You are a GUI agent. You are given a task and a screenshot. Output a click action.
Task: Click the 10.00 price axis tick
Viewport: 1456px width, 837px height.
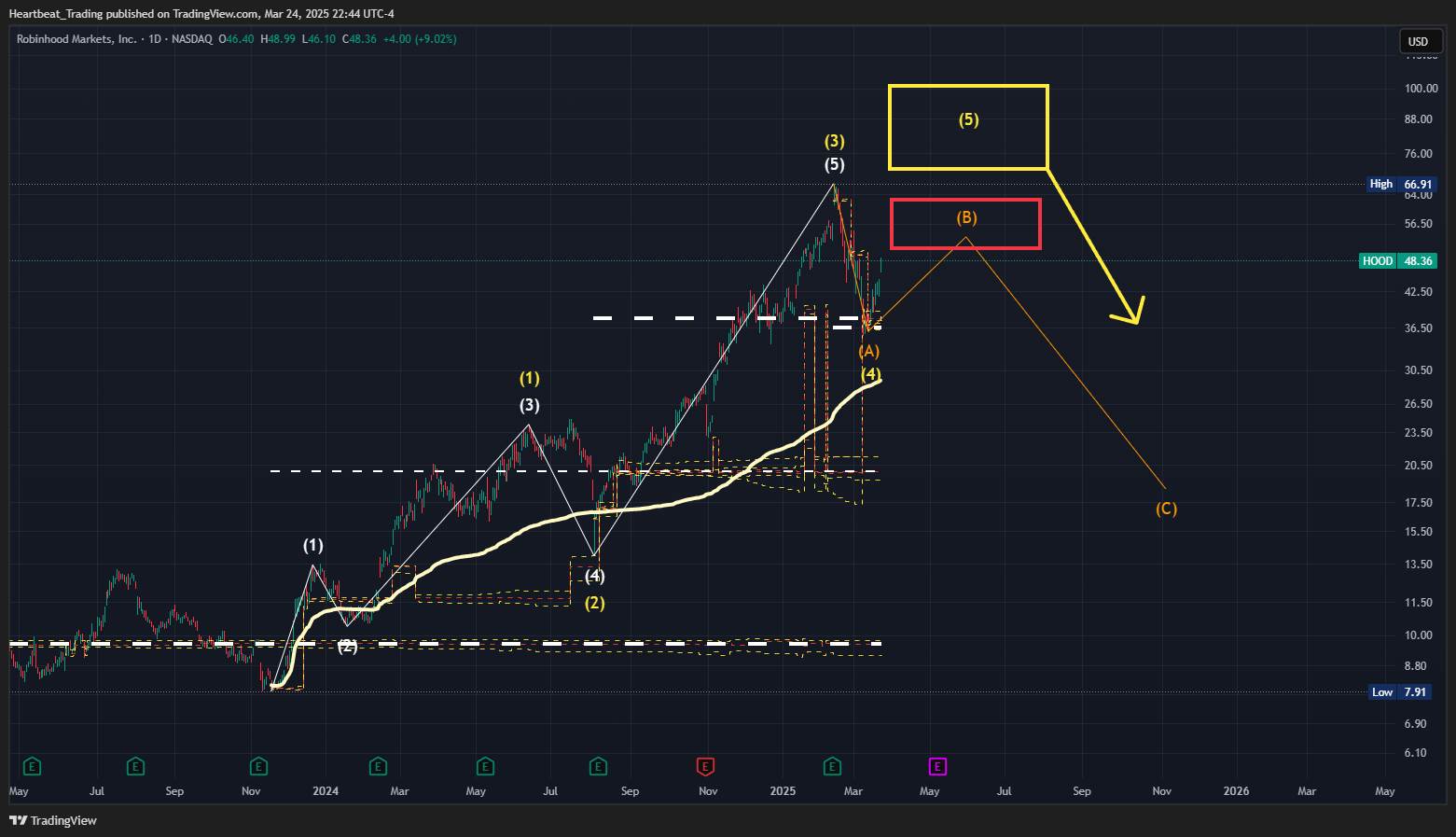pyautogui.click(x=1419, y=635)
